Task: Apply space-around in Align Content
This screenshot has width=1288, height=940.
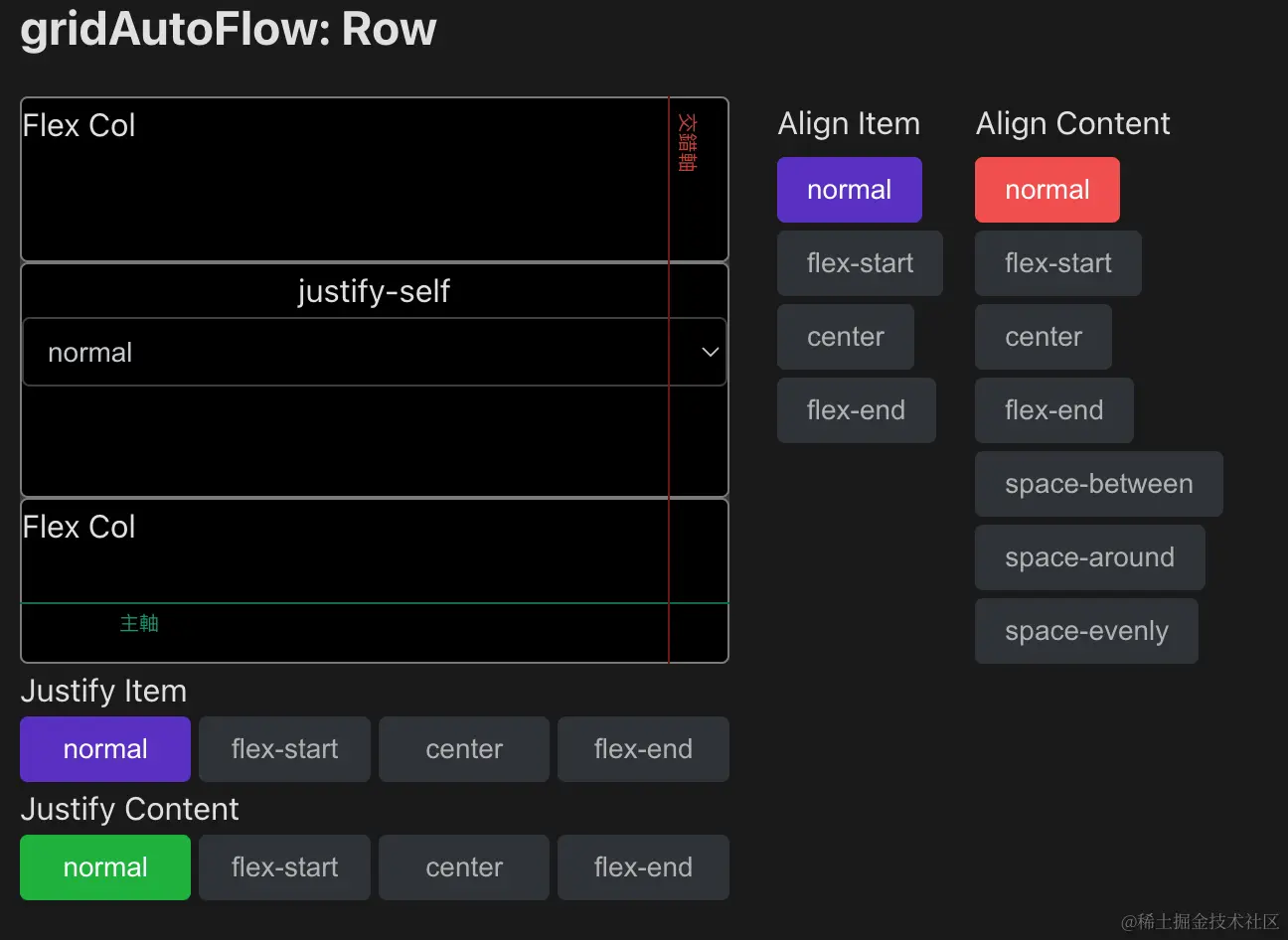Action: pyautogui.click(x=1089, y=557)
